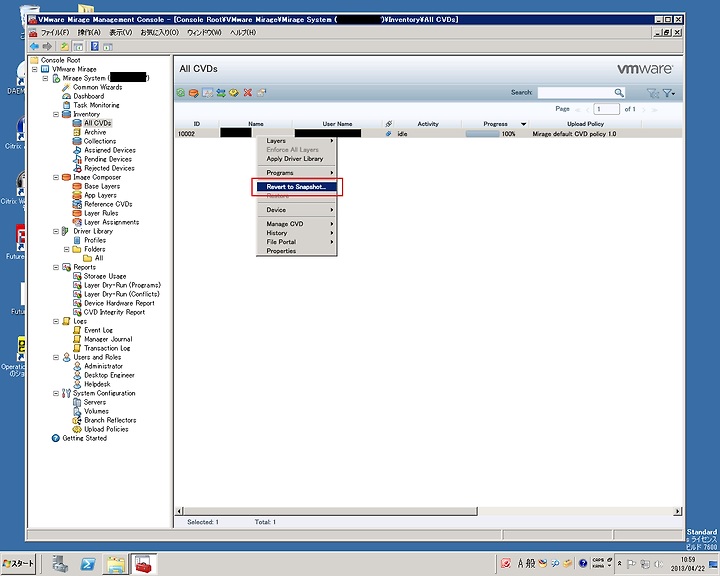Open Layers submenu in context menu
720x576 pixels.
click(x=296, y=141)
